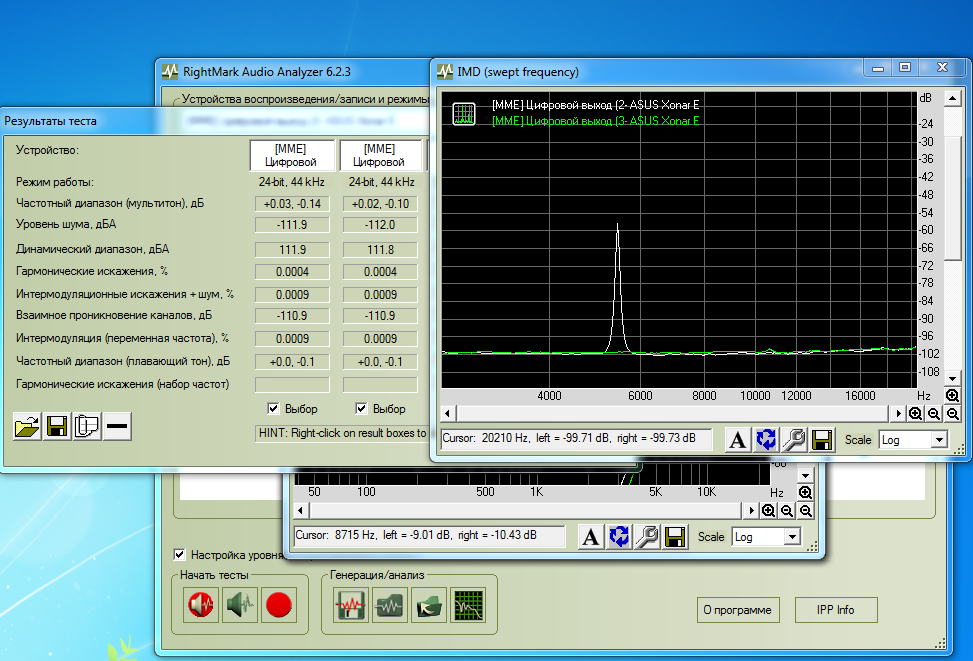The height and width of the screenshot is (661, 973).
Task: Untick first result column's Выбор checkbox
Action: tap(273, 408)
